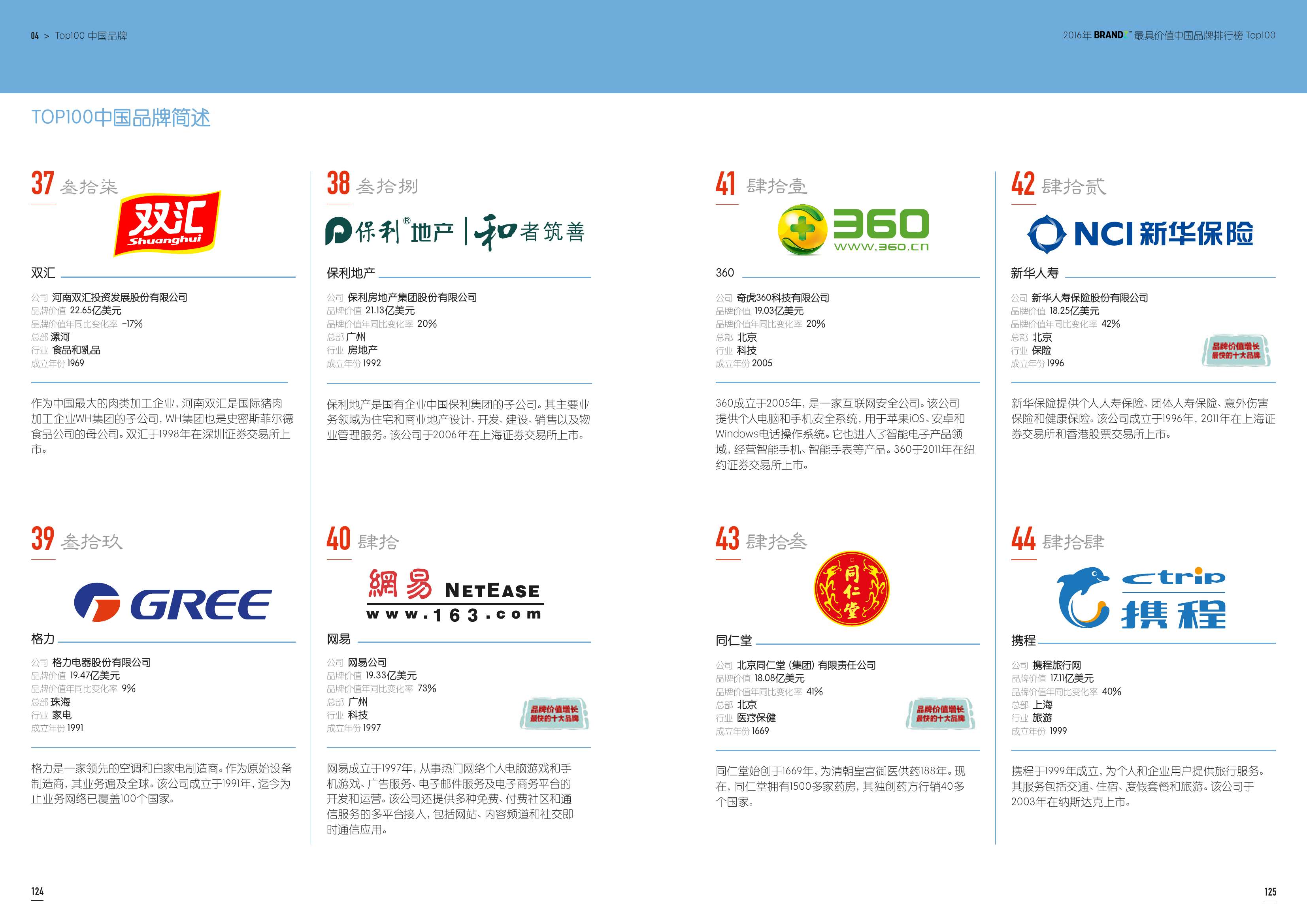Click the NCI insurance logo

pyautogui.click(x=1140, y=233)
